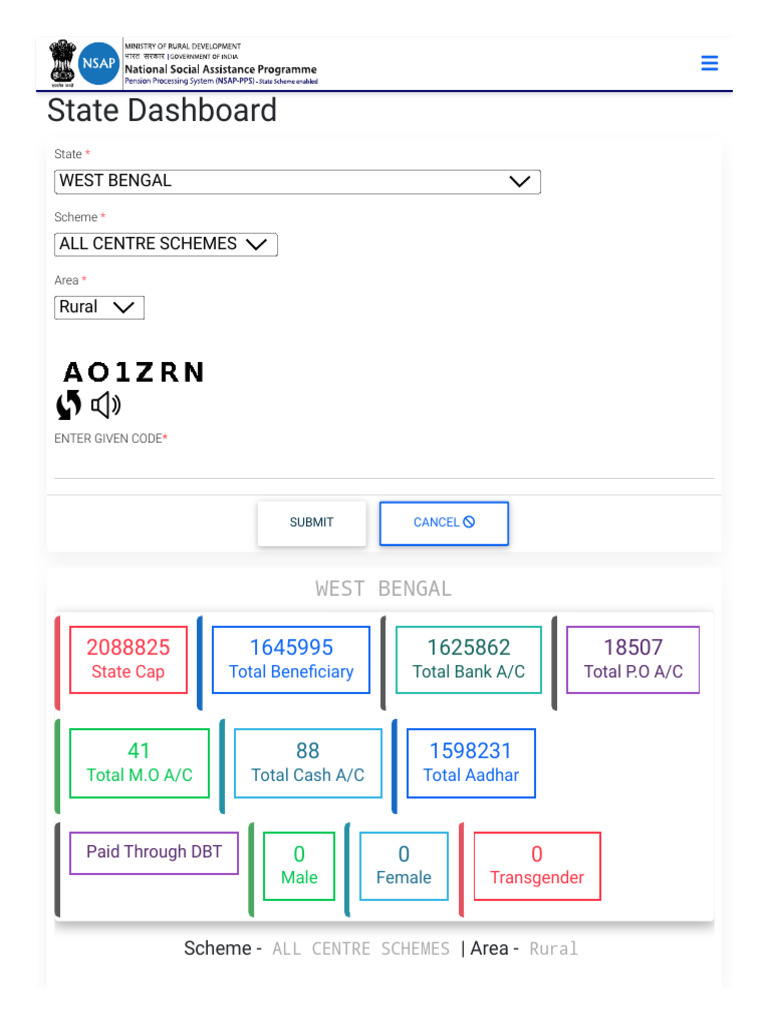Click the Paid Through DBT tile

(x=154, y=852)
